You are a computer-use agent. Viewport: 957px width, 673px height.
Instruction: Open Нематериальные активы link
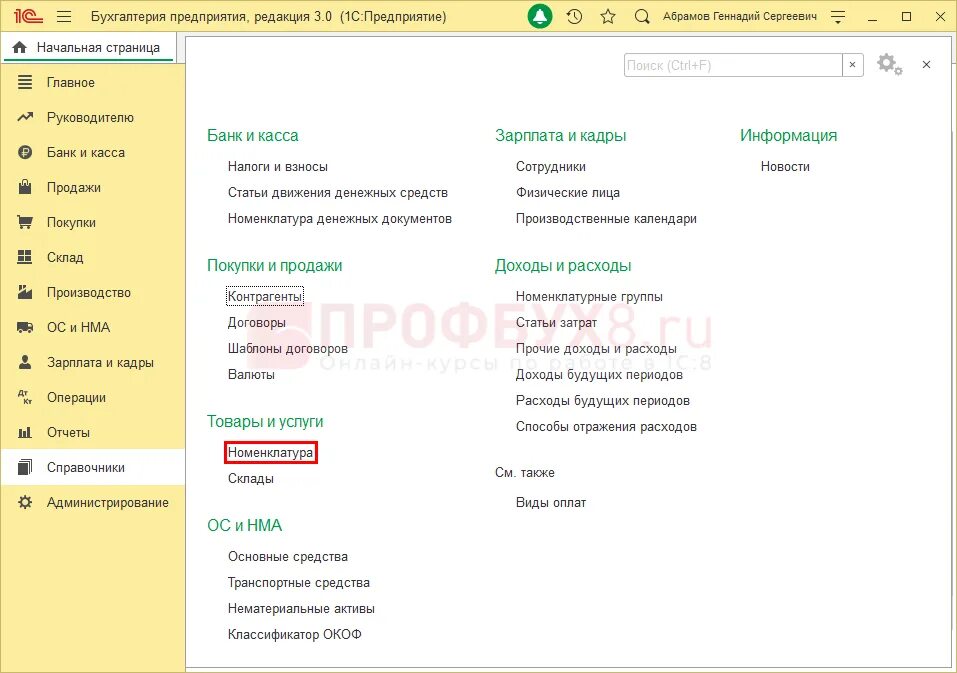(x=302, y=608)
